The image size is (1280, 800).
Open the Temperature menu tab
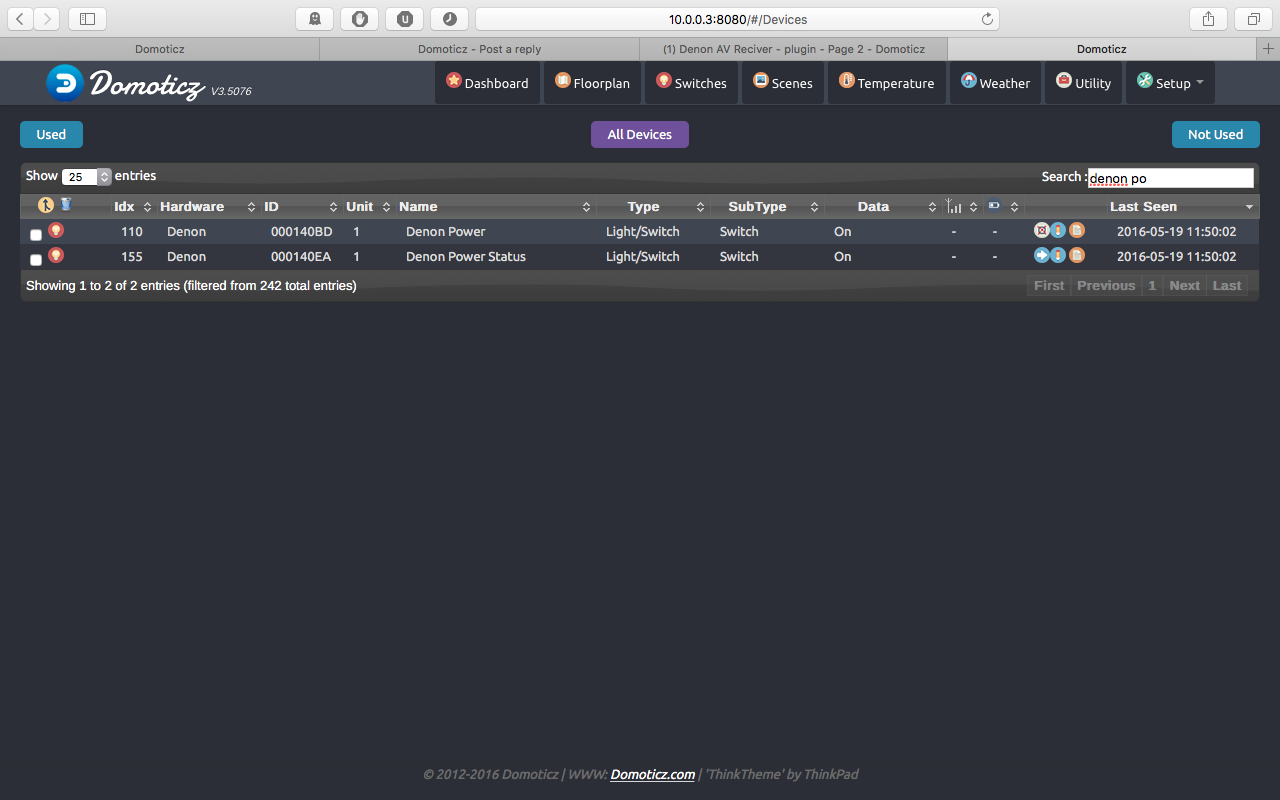887,83
